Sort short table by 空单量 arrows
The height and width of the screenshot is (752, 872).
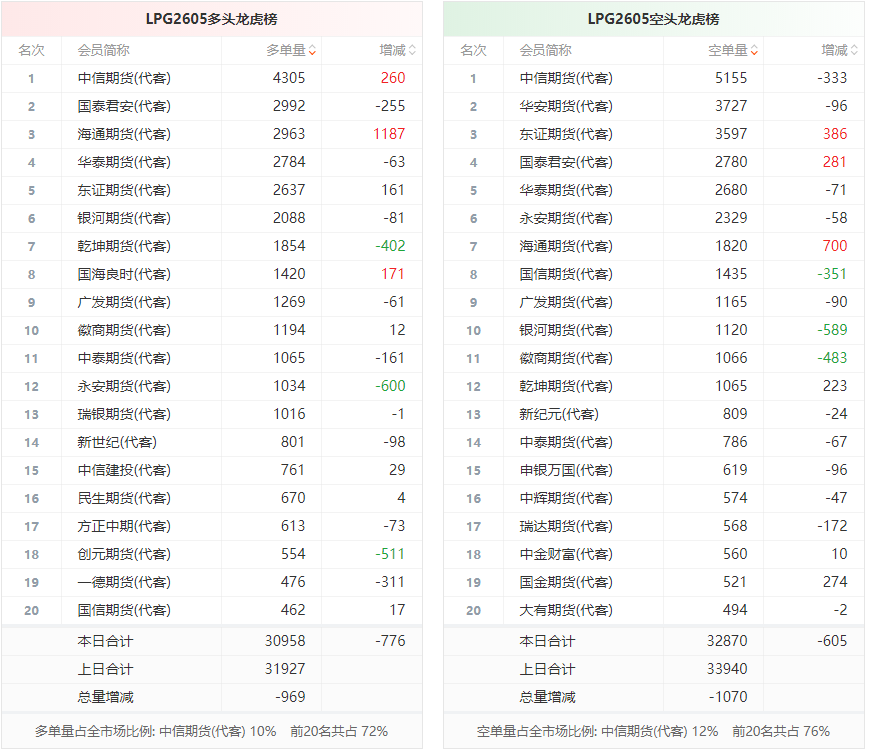[755, 51]
